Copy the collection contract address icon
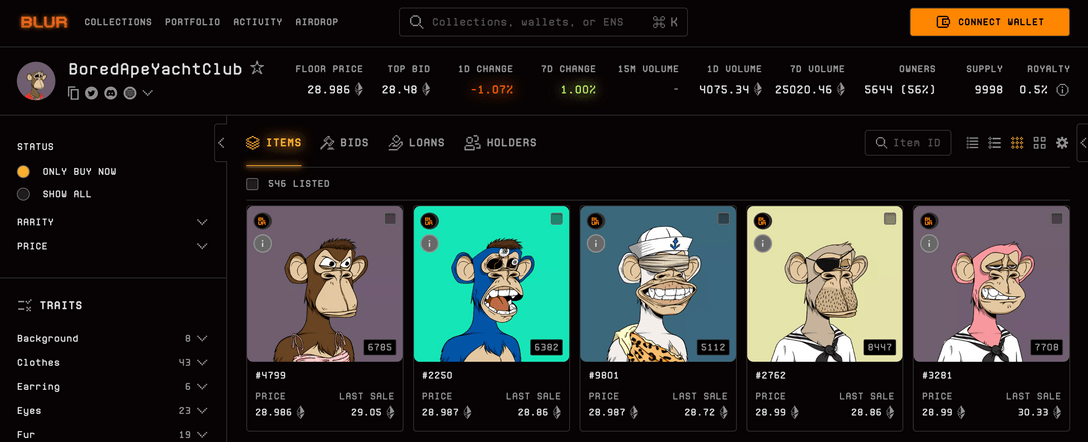The height and width of the screenshot is (442, 1088). 73,93
